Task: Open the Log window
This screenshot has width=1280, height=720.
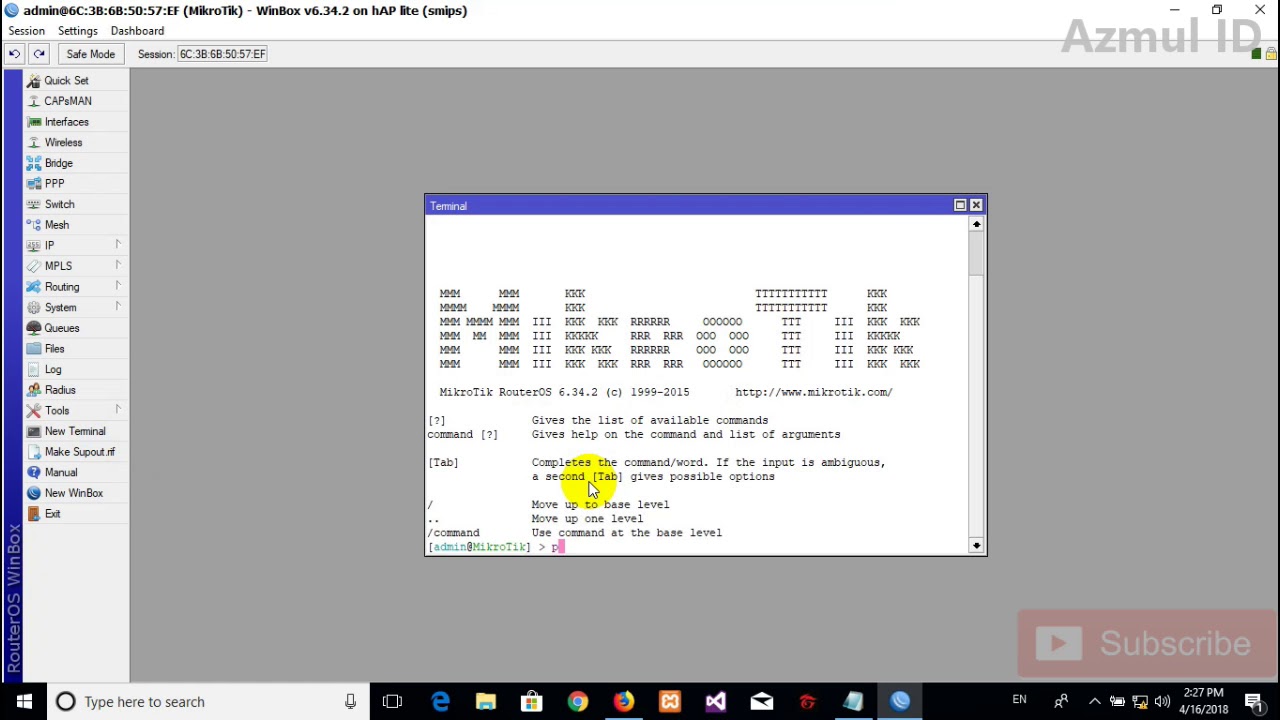Action: 52,369
